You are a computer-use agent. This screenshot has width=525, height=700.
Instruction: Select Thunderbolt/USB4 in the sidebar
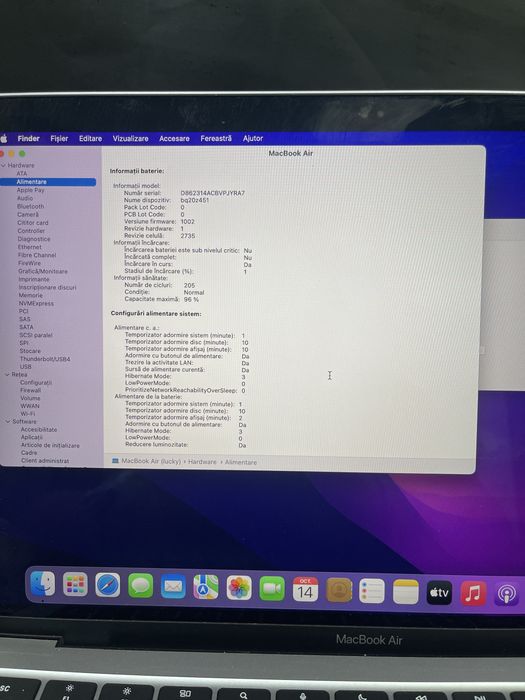45,358
